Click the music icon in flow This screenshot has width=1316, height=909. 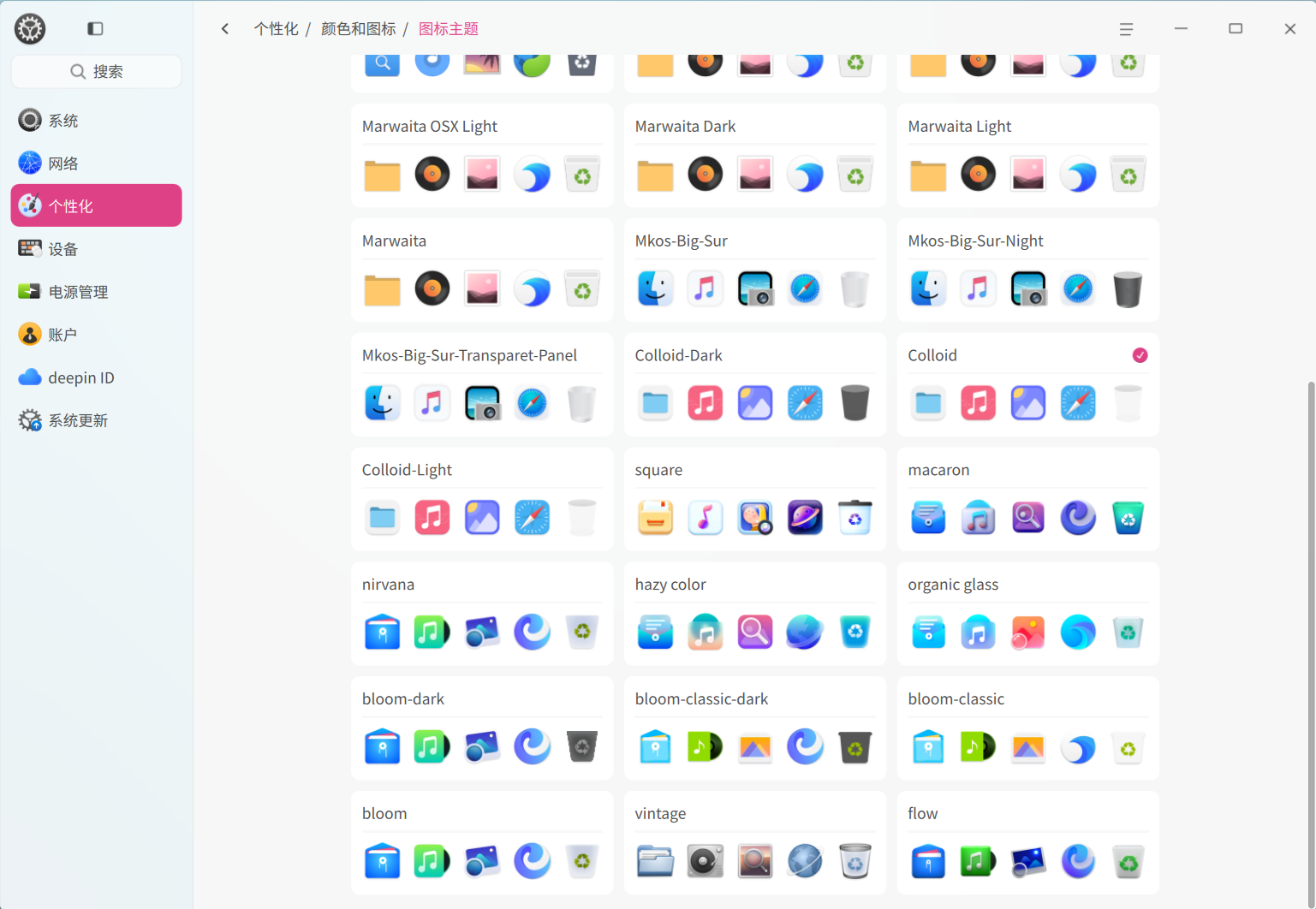[x=978, y=861]
